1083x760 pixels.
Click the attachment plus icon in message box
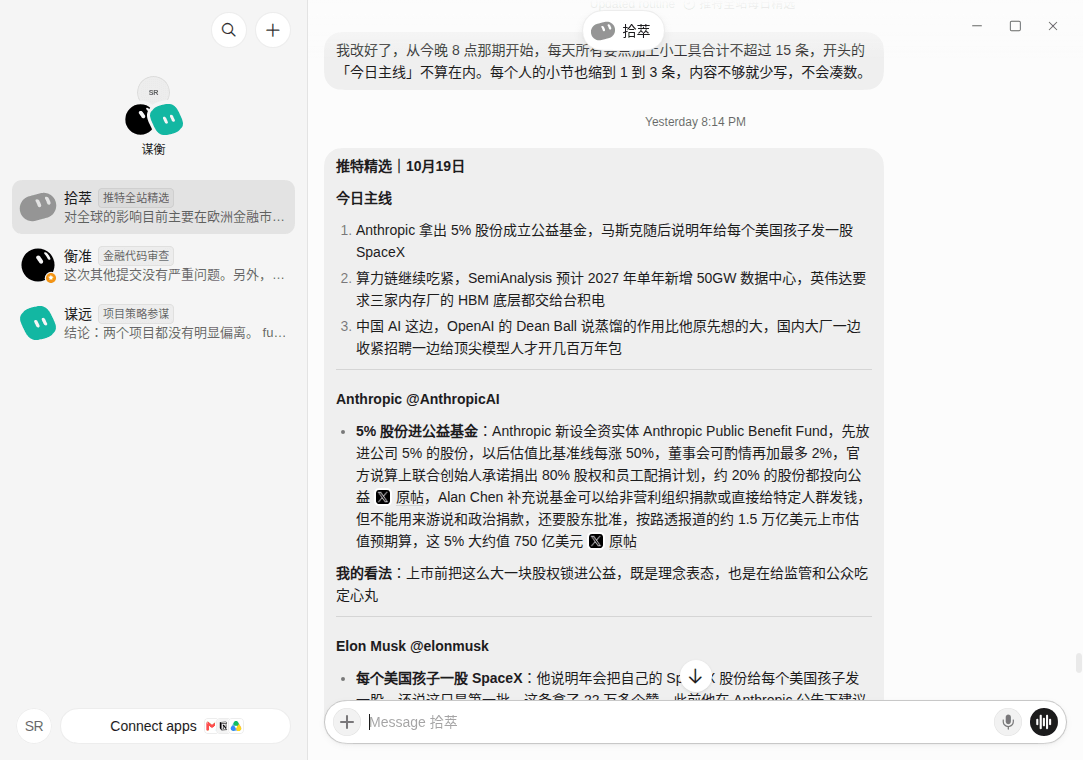347,722
